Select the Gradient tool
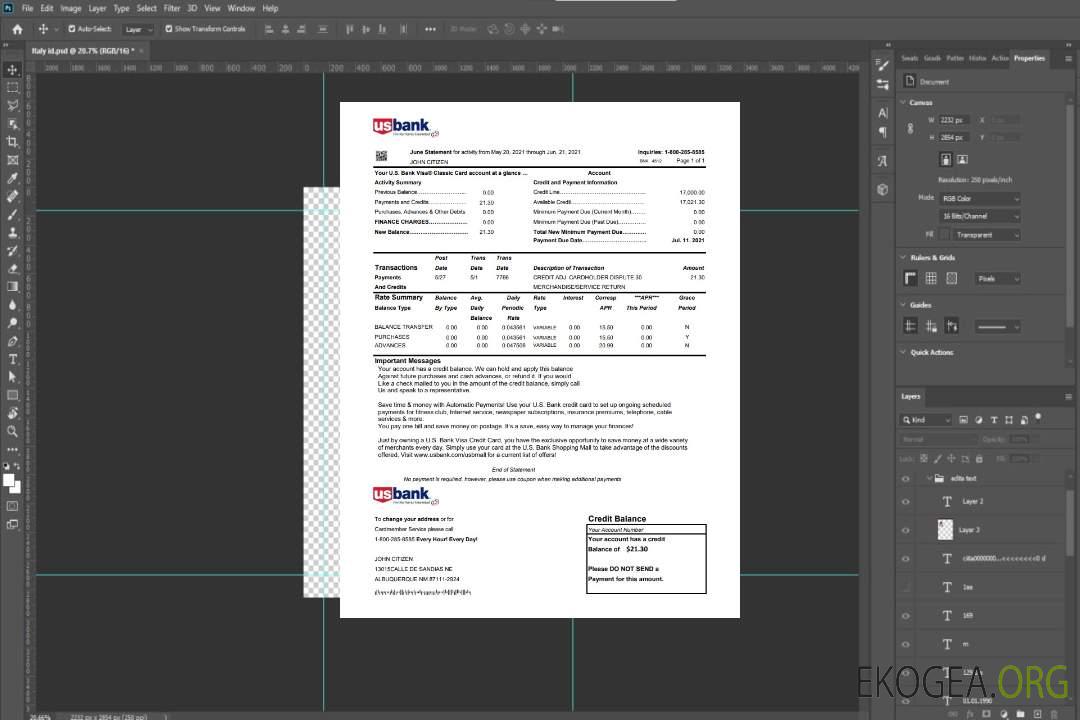The height and width of the screenshot is (720, 1080). tap(12, 287)
